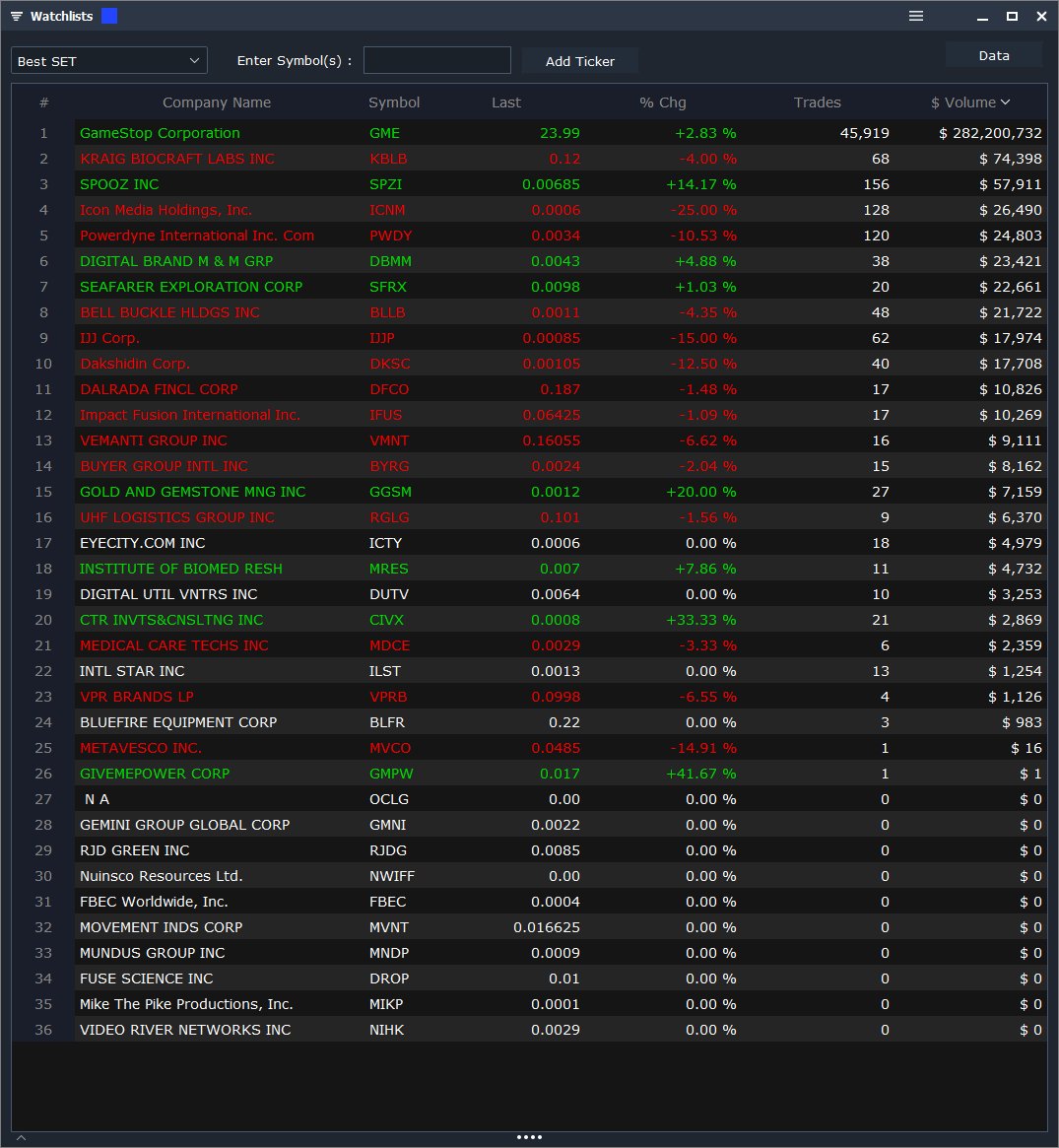Image resolution: width=1059 pixels, height=1148 pixels.
Task: Click the +33.33 % change value
Action: pyautogui.click(x=701, y=620)
